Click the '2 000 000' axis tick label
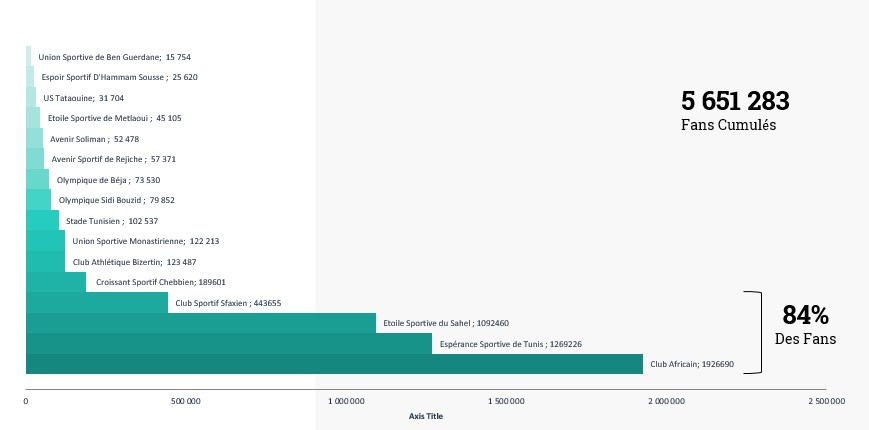The image size is (869, 430). pos(666,401)
